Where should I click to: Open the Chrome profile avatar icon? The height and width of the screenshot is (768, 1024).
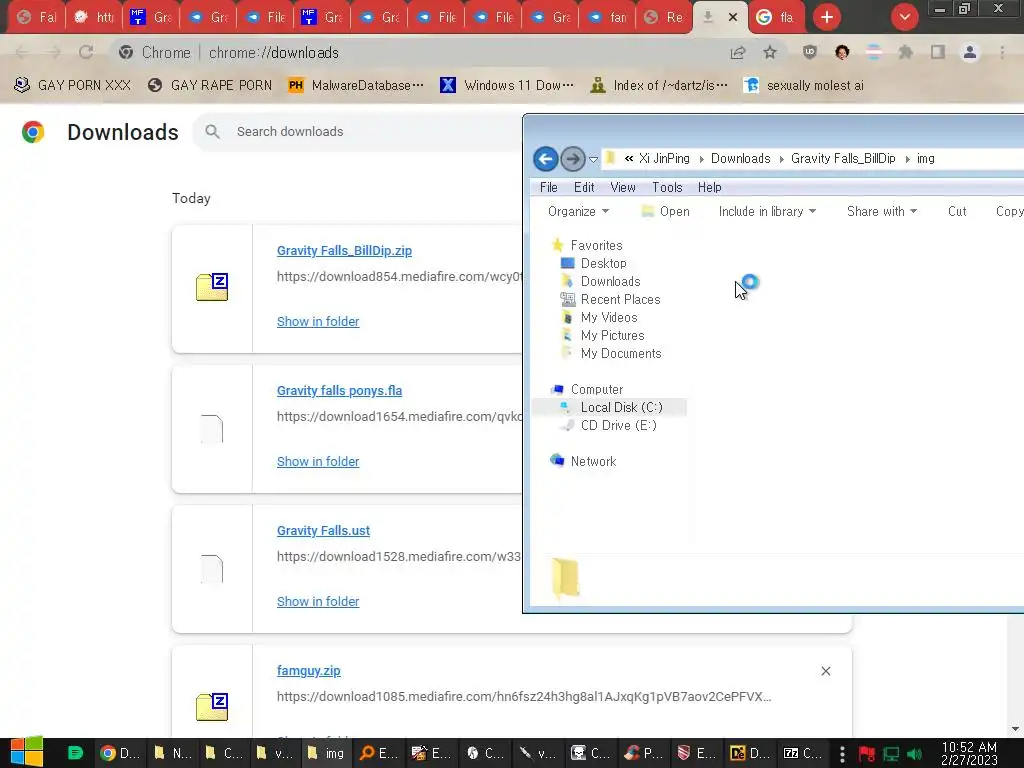(970, 52)
